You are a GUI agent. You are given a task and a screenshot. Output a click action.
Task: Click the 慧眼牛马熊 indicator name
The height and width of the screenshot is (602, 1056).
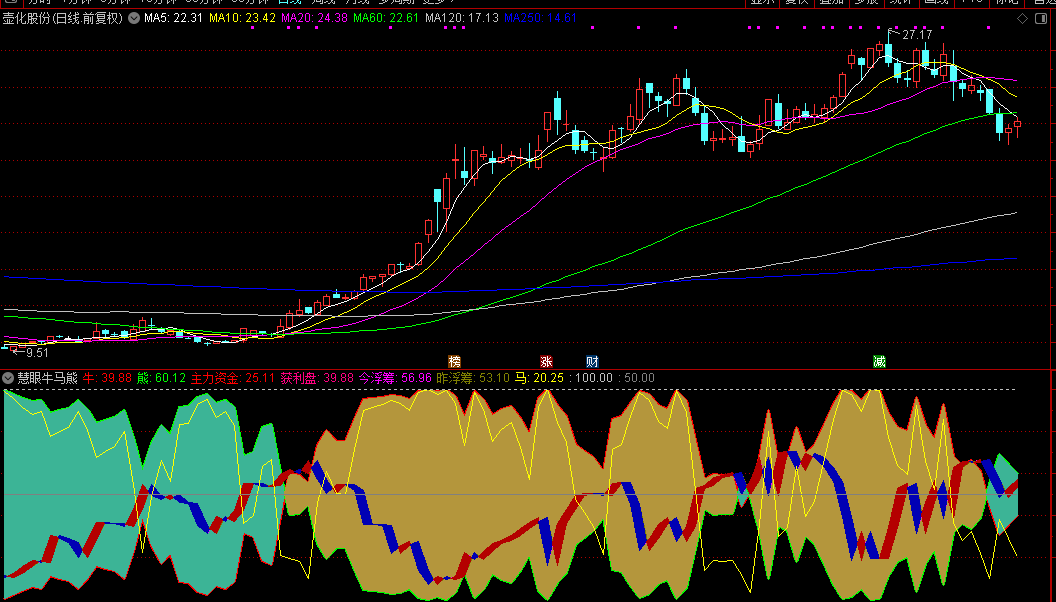click(x=48, y=378)
